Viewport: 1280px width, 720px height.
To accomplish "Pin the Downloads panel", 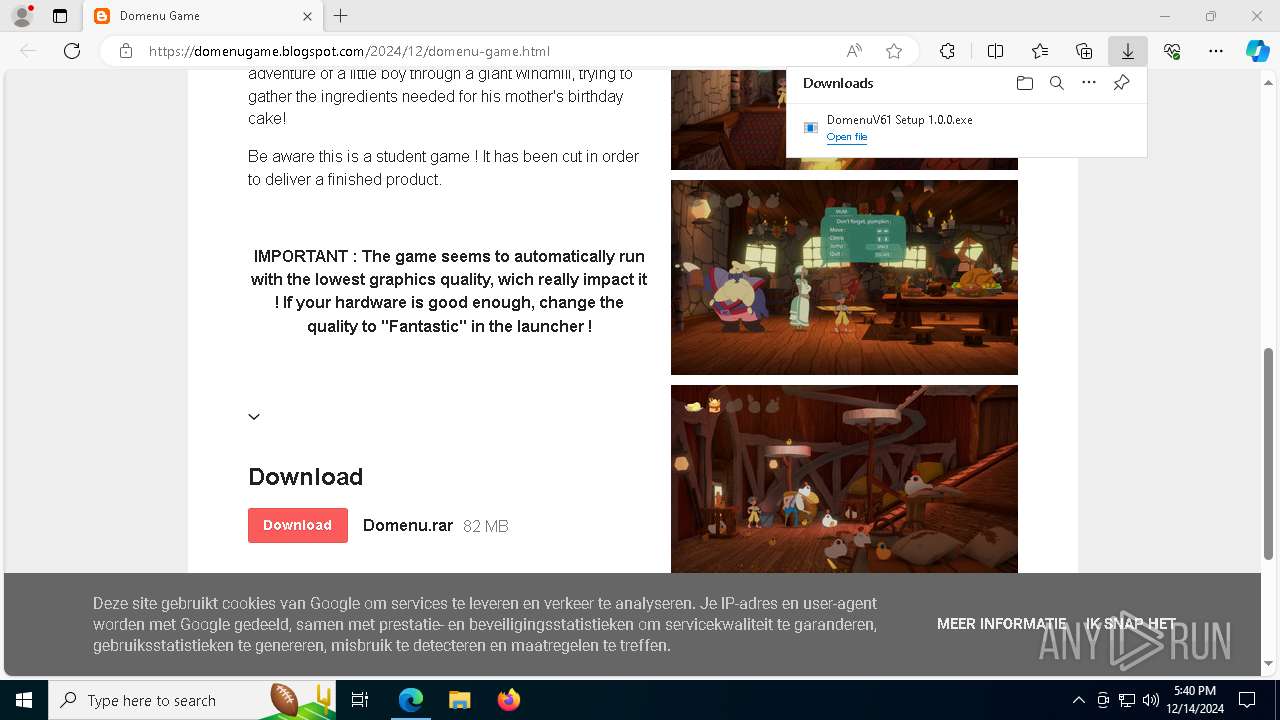I will point(1121,83).
